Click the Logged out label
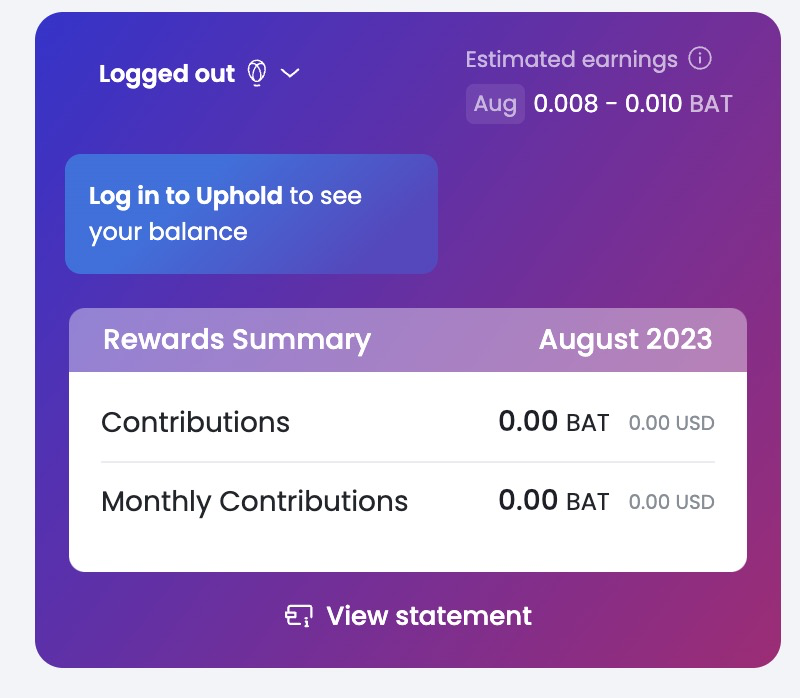Screen dimensions: 800x698 (x=166, y=73)
